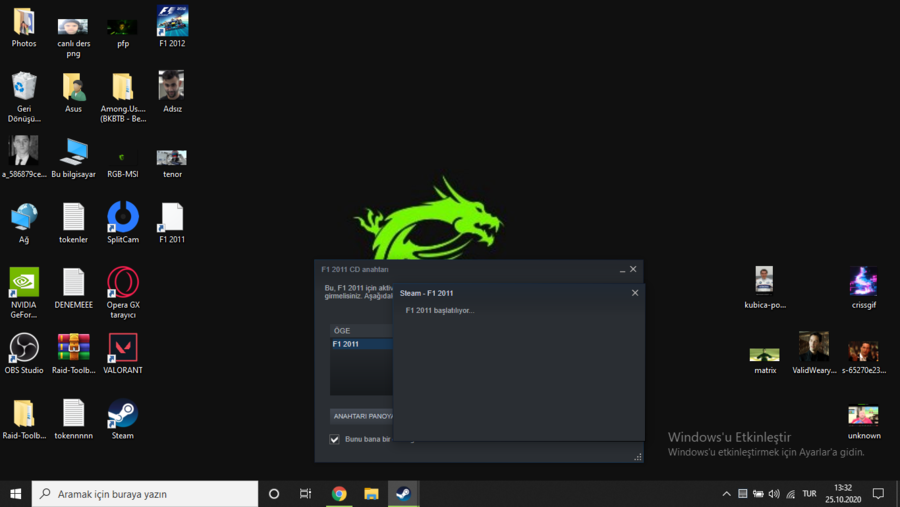Uncheck the 'Bunu bana bir' checkbox
This screenshot has height=507, width=900.
tap(334, 439)
